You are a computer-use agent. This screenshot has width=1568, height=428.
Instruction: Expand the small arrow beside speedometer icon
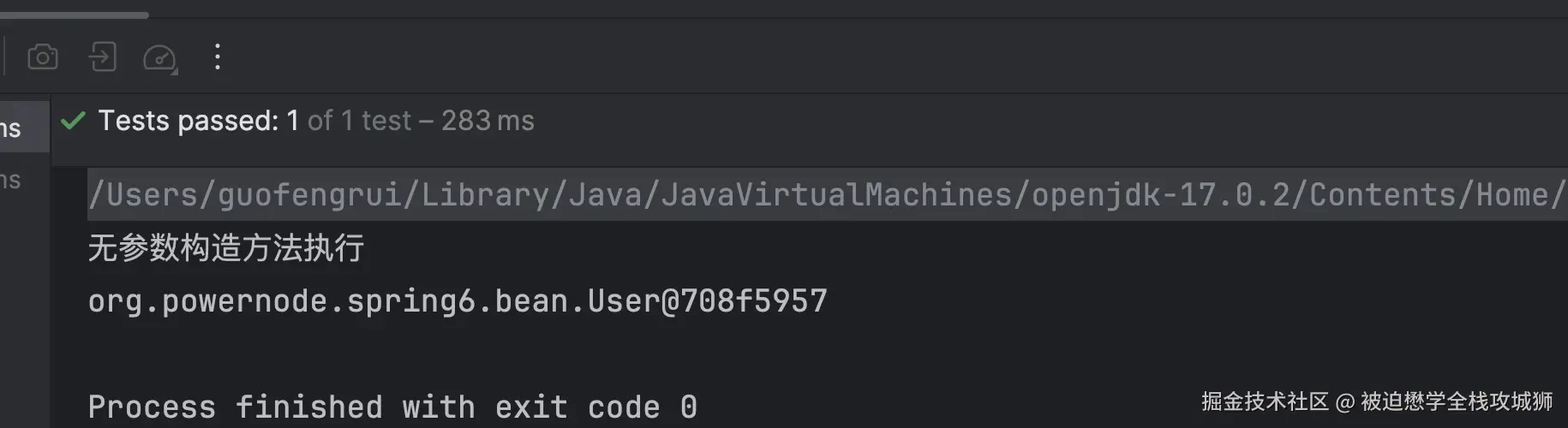pyautogui.click(x=175, y=72)
